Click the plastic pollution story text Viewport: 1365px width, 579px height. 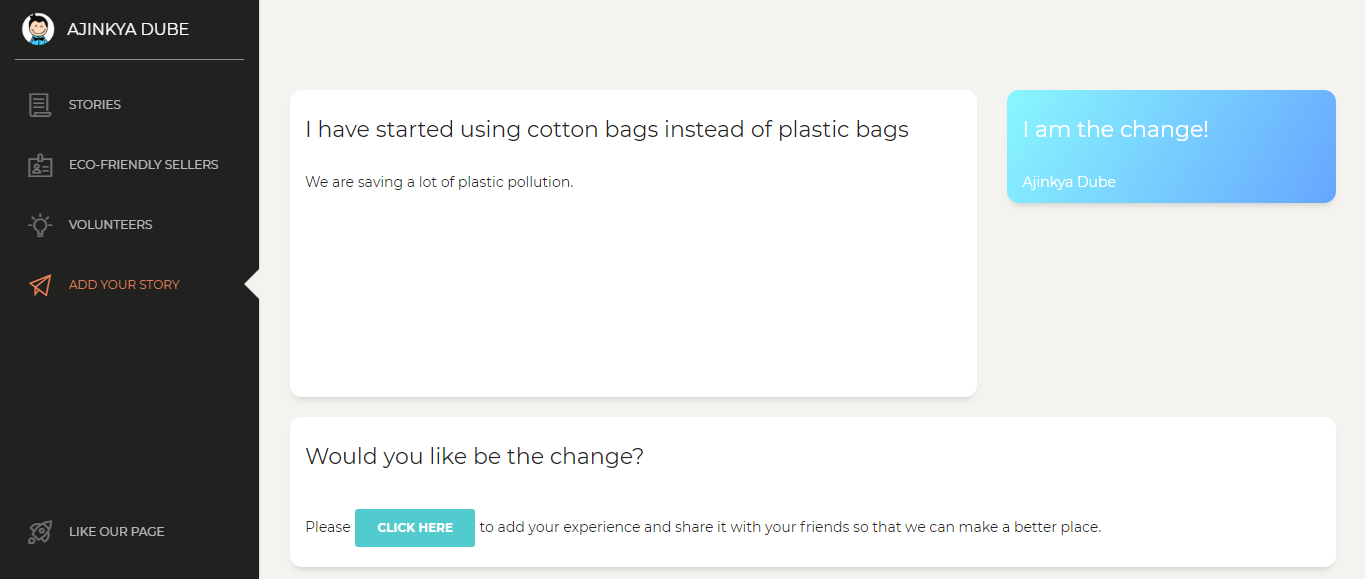coord(439,182)
